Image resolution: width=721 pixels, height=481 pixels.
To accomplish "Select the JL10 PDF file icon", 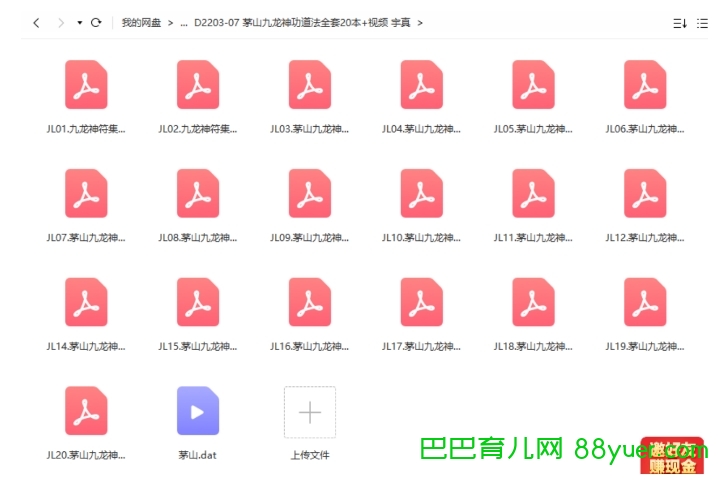I will 421,193.
